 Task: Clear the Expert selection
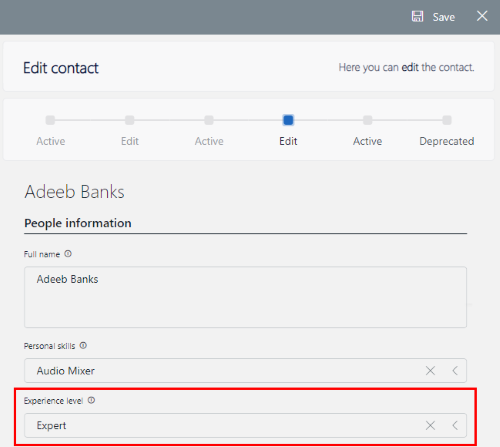tap(430, 425)
